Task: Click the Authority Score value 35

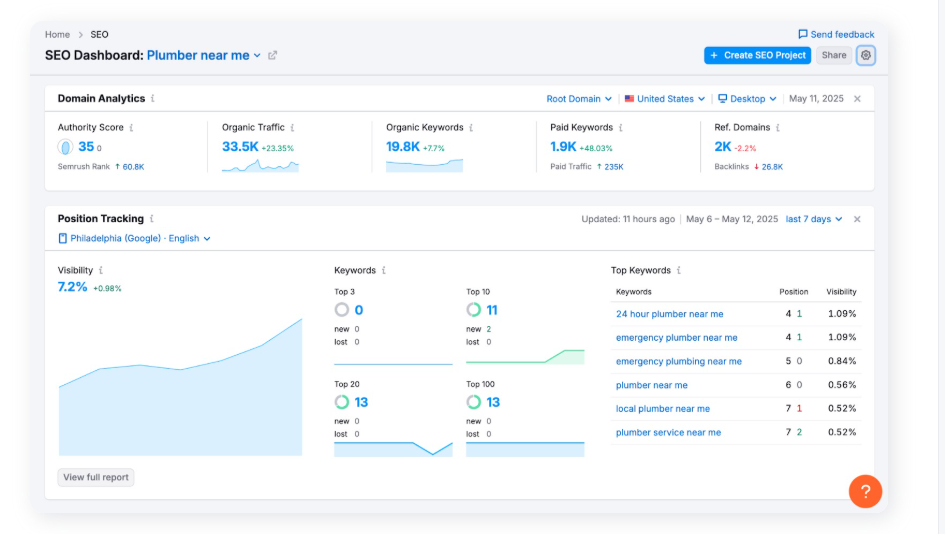Action: coord(86,147)
